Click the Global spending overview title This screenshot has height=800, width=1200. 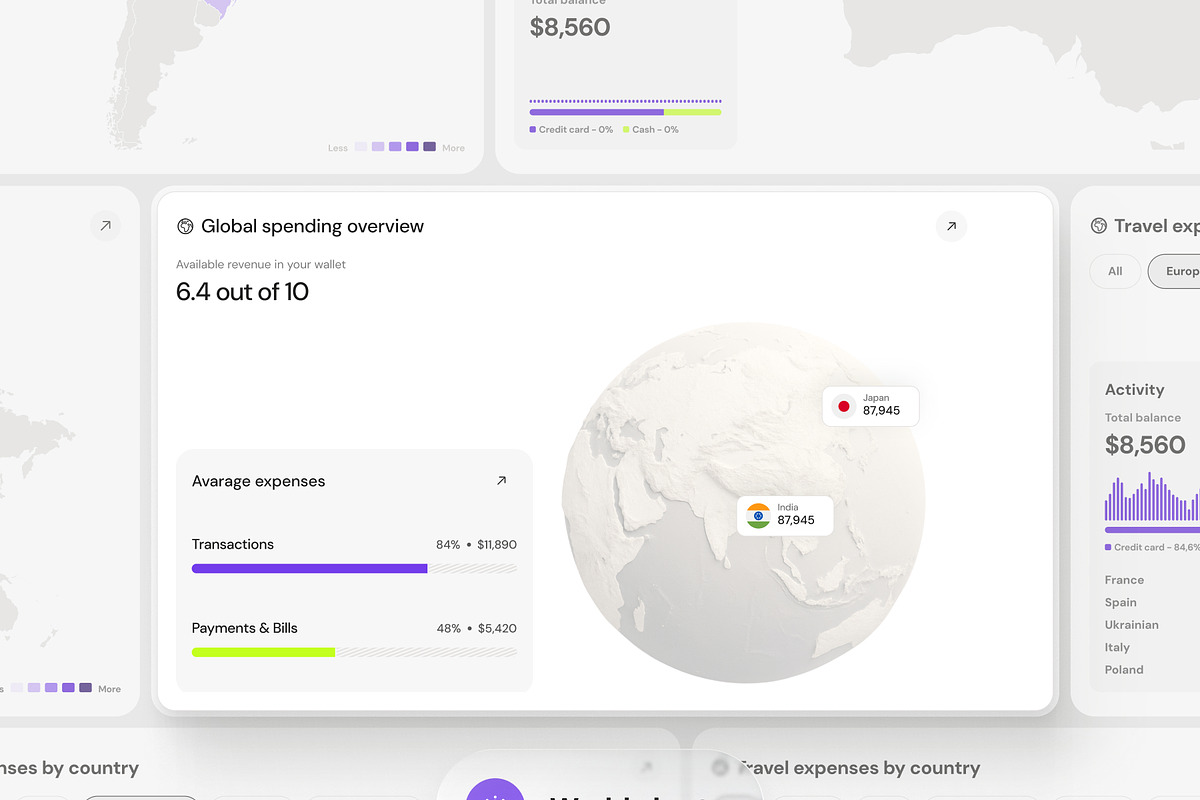click(x=313, y=226)
